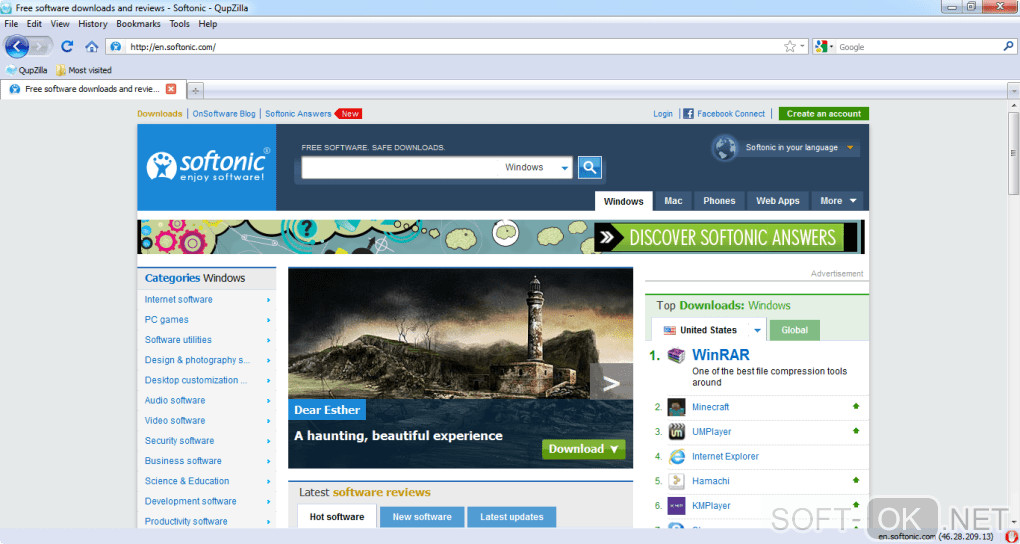Image resolution: width=1020 pixels, height=544 pixels.
Task: Open the home page via house icon
Action: pyautogui.click(x=92, y=47)
